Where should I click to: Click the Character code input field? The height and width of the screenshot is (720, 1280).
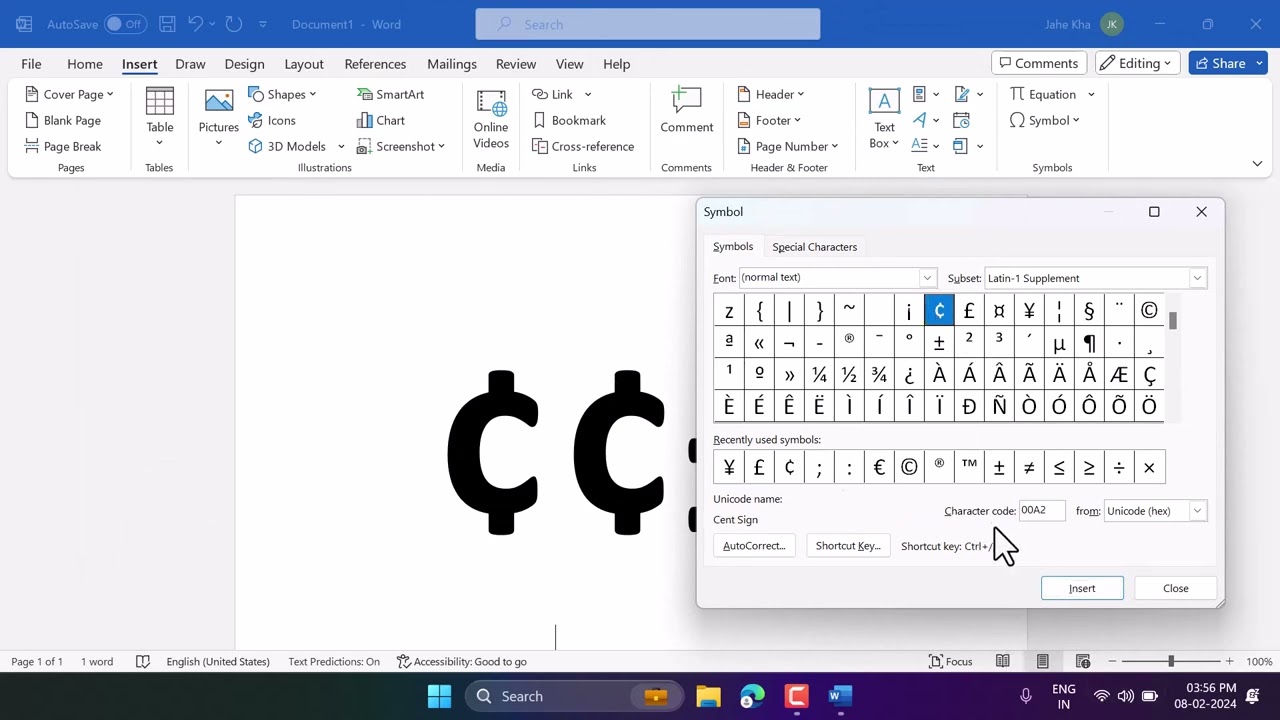pyautogui.click(x=1041, y=511)
